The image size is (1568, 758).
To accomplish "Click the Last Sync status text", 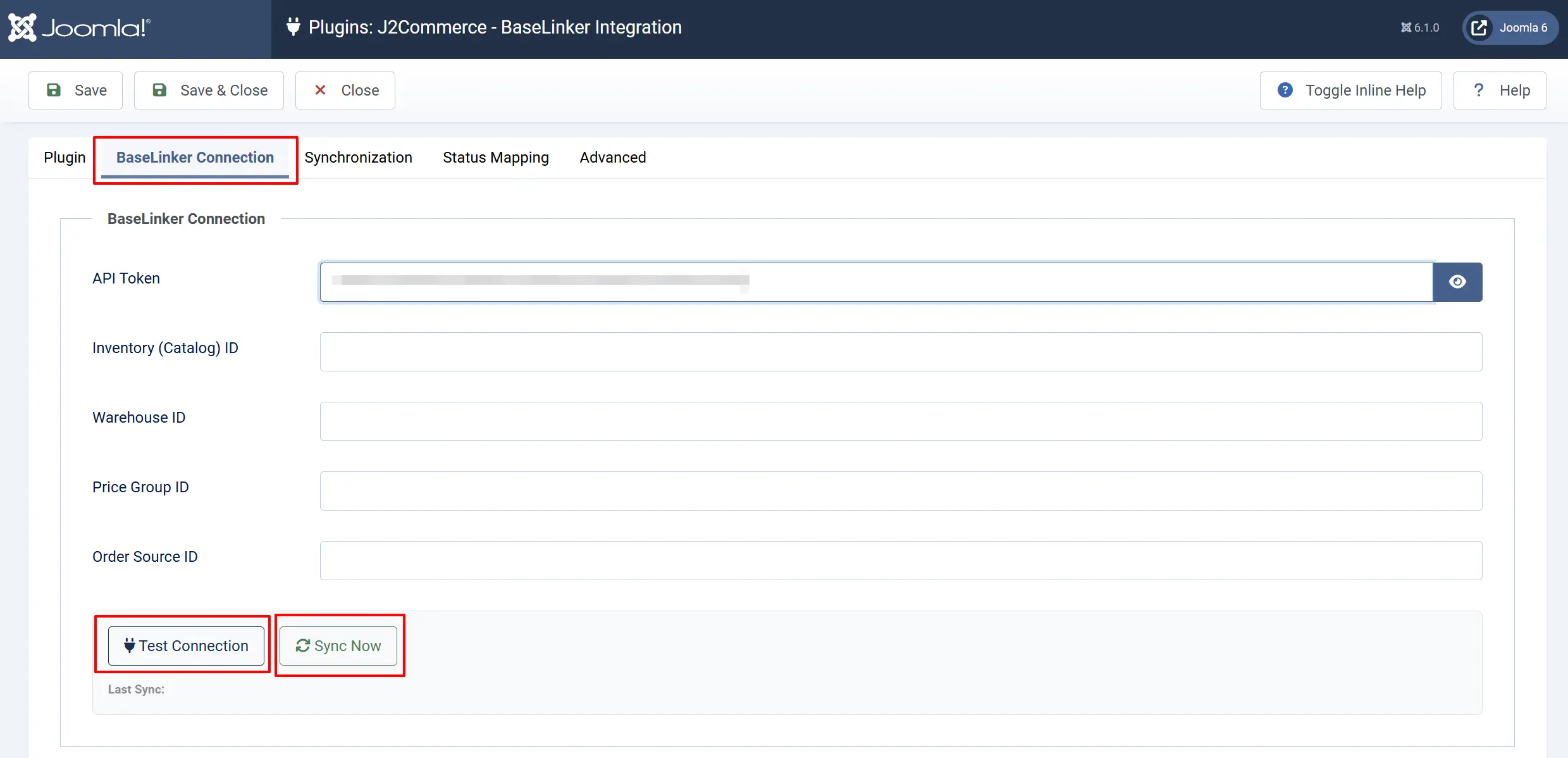I will [x=136, y=690].
